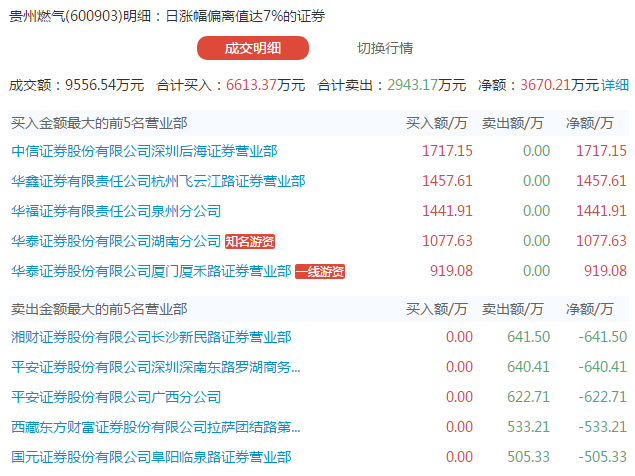Click net value -640.41
The height and width of the screenshot is (476, 635).
(603, 367)
